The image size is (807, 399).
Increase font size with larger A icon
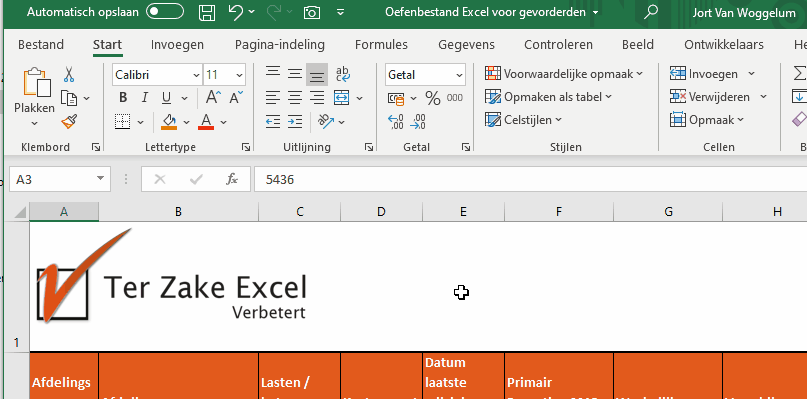pyautogui.click(x=214, y=97)
